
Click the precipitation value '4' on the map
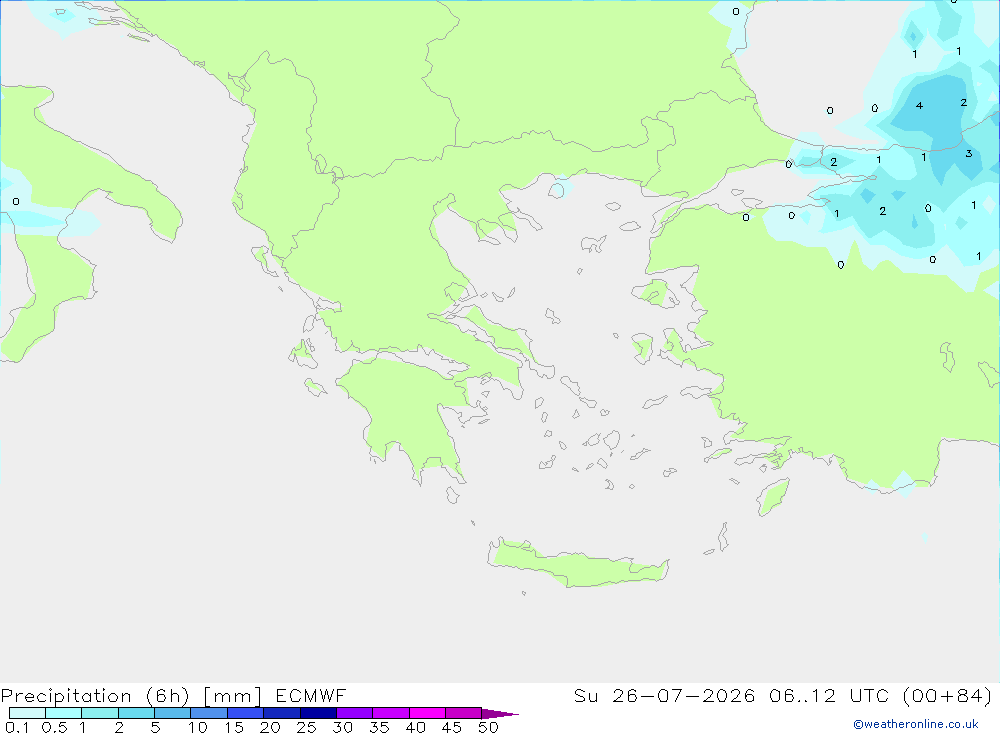click(919, 105)
